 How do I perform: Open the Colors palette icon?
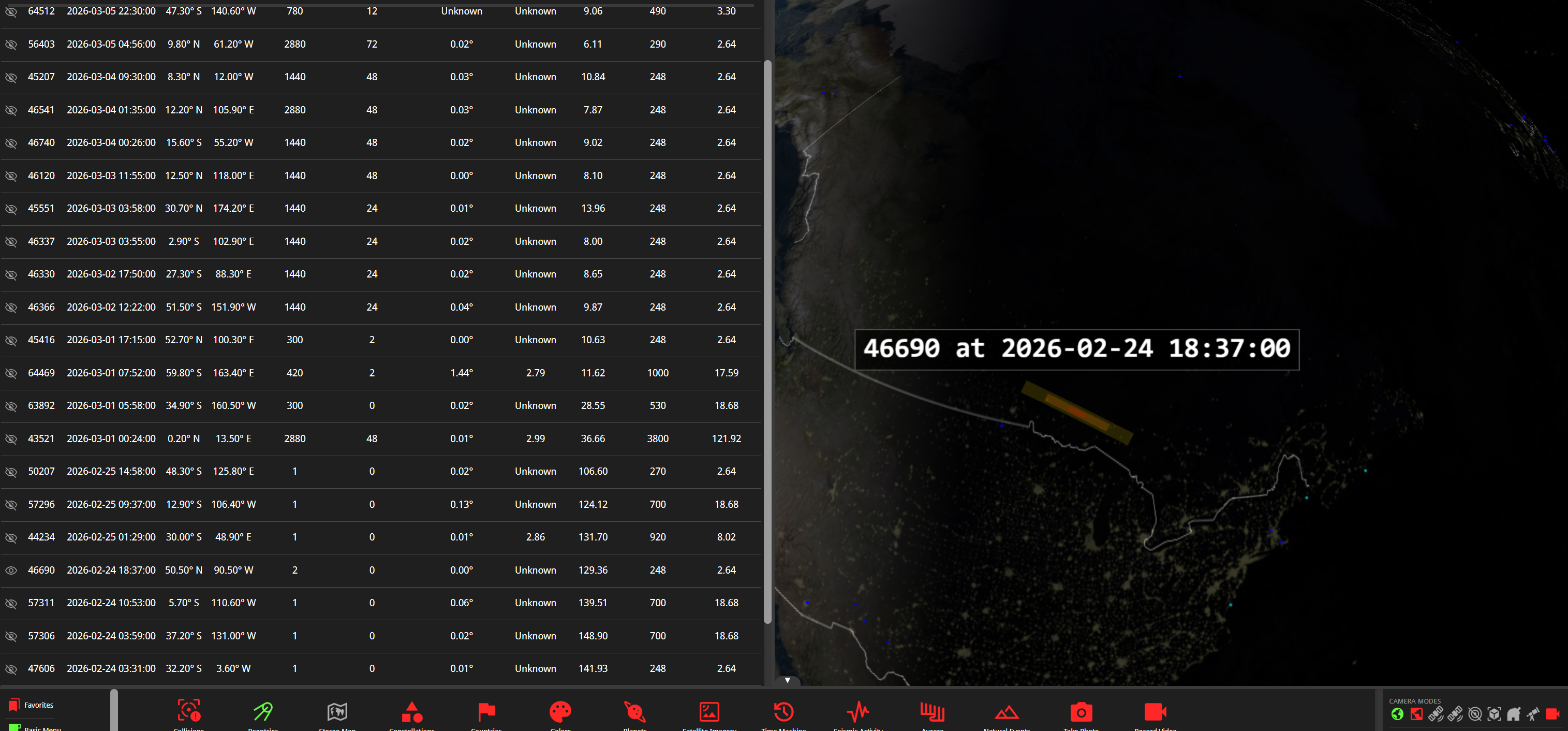click(x=560, y=711)
